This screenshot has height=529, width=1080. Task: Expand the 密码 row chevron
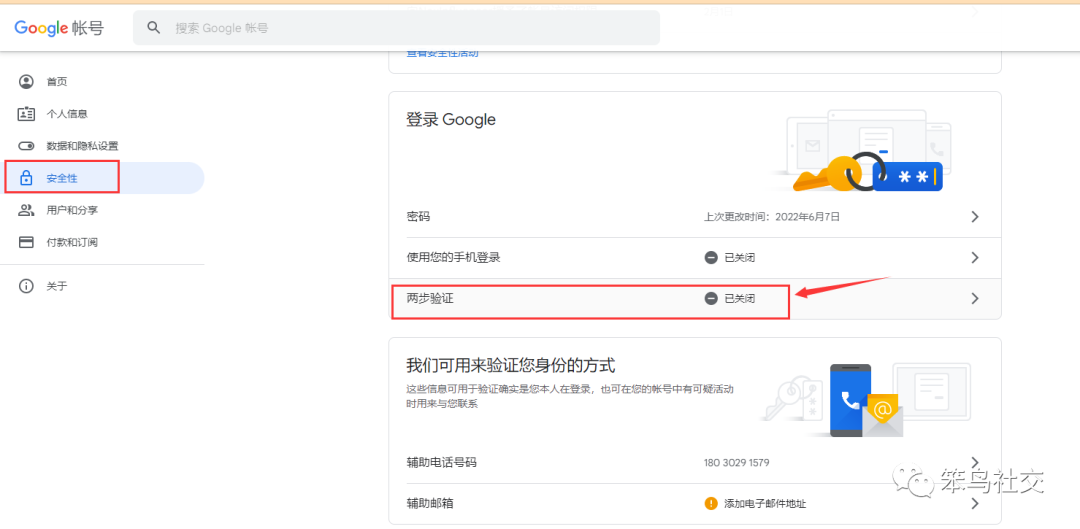(975, 216)
